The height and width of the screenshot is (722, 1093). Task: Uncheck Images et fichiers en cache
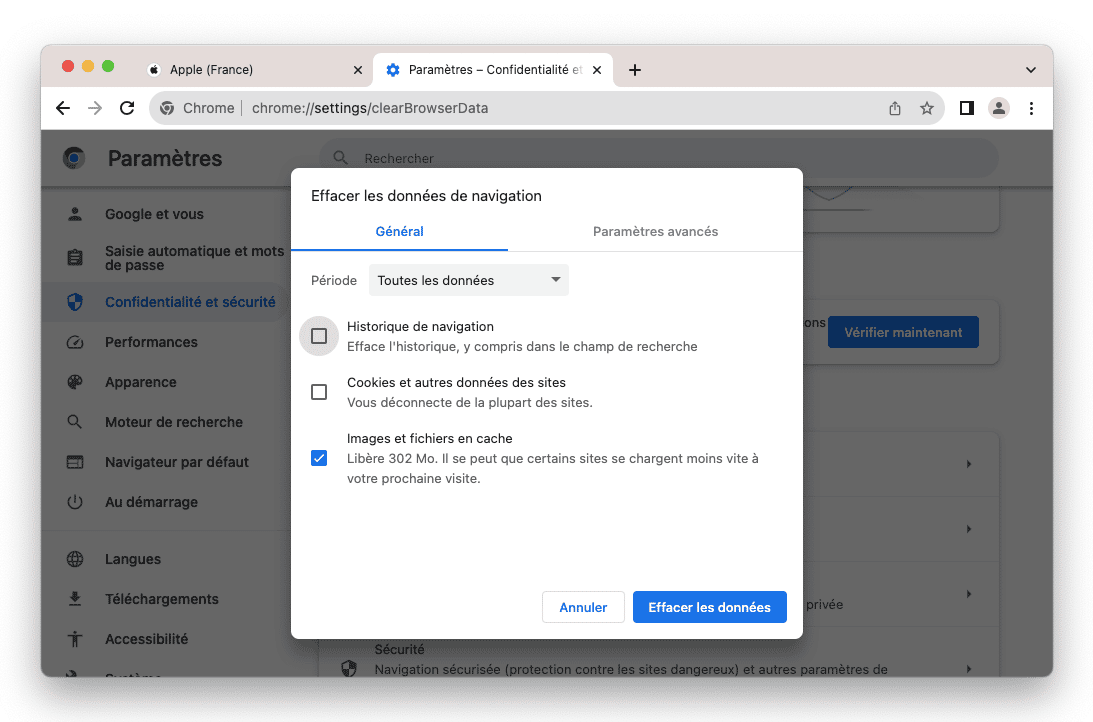coord(319,458)
